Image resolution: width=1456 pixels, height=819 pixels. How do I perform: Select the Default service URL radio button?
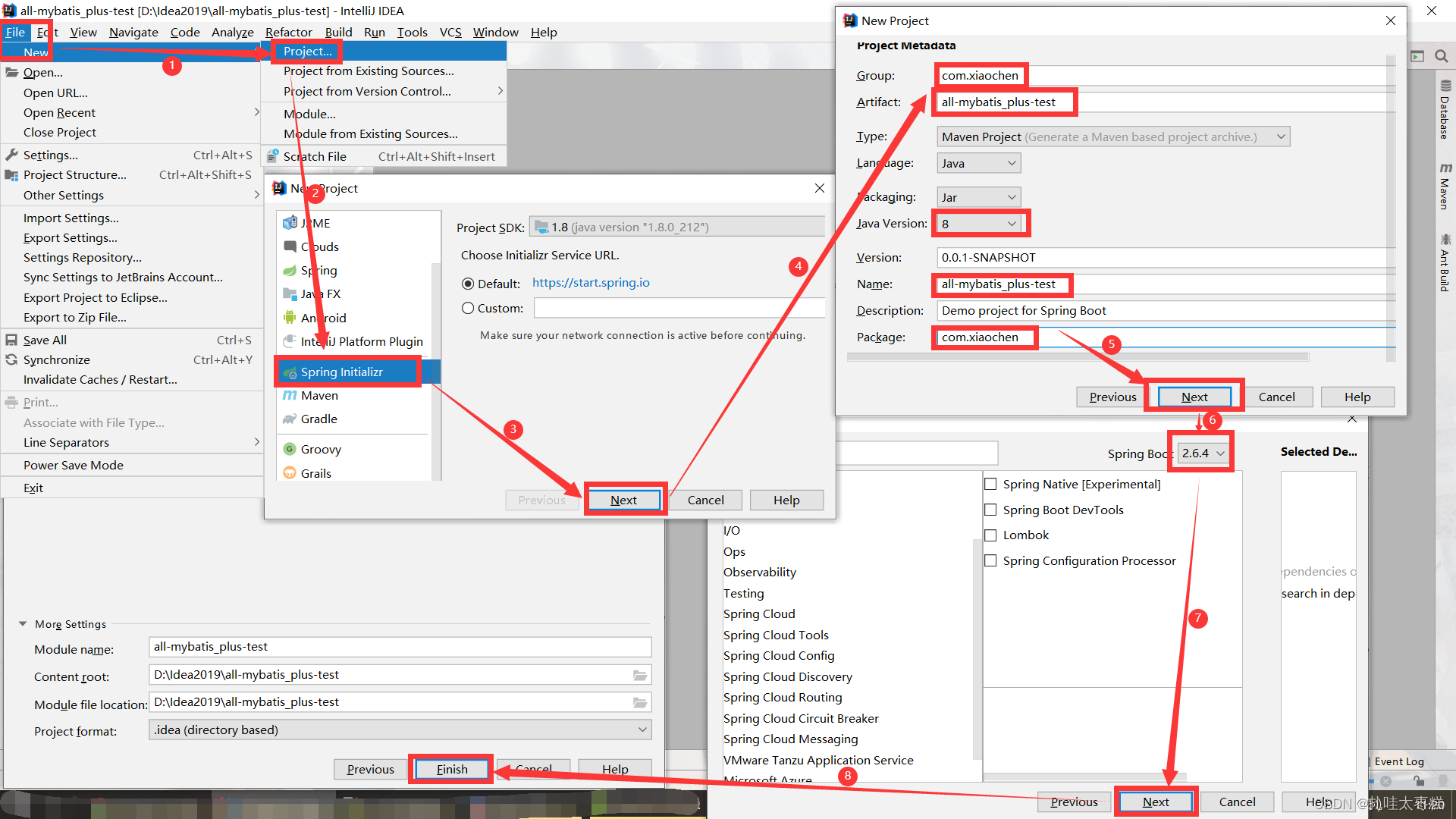(x=468, y=284)
